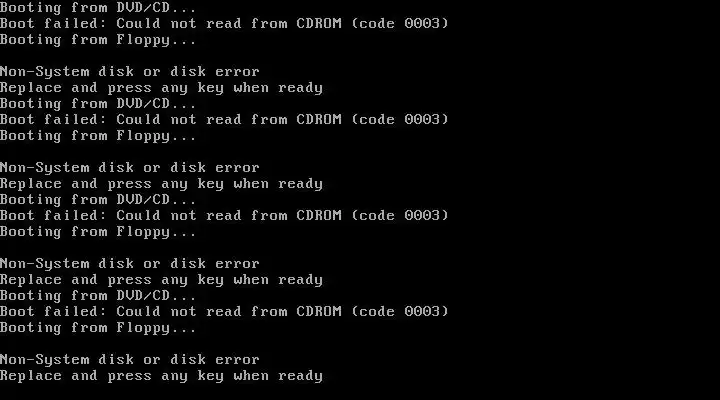The width and height of the screenshot is (720, 400).
Task: Click the second "Booting from DVD/CD..." line
Action: (98, 103)
